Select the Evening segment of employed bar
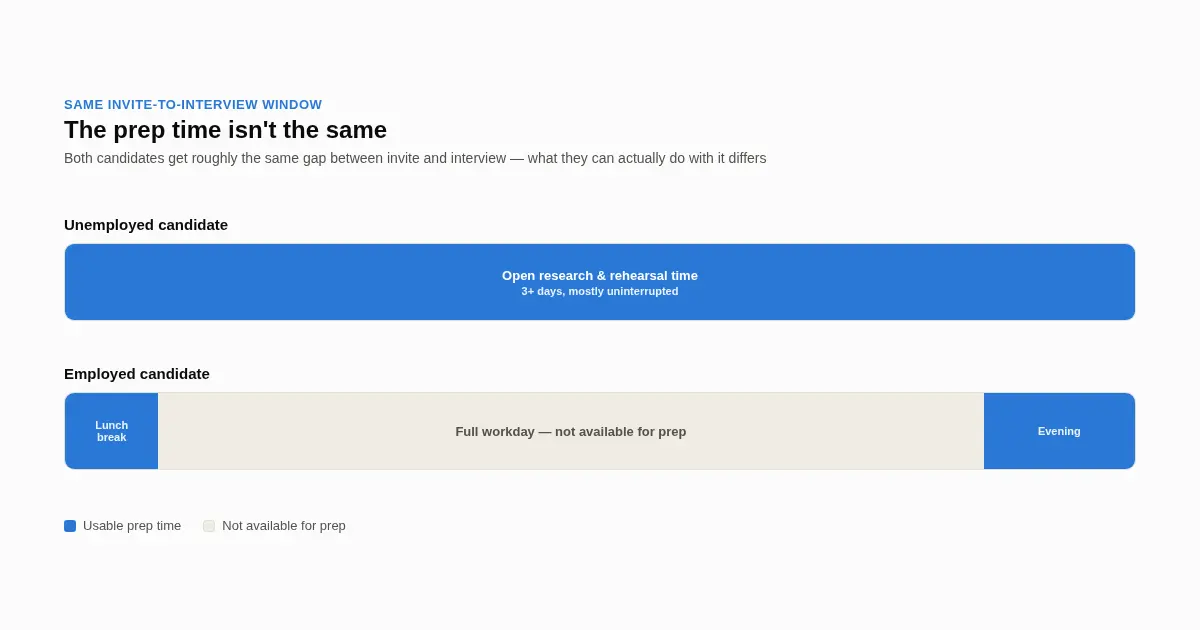Image resolution: width=1200 pixels, height=630 pixels. coord(1059,431)
